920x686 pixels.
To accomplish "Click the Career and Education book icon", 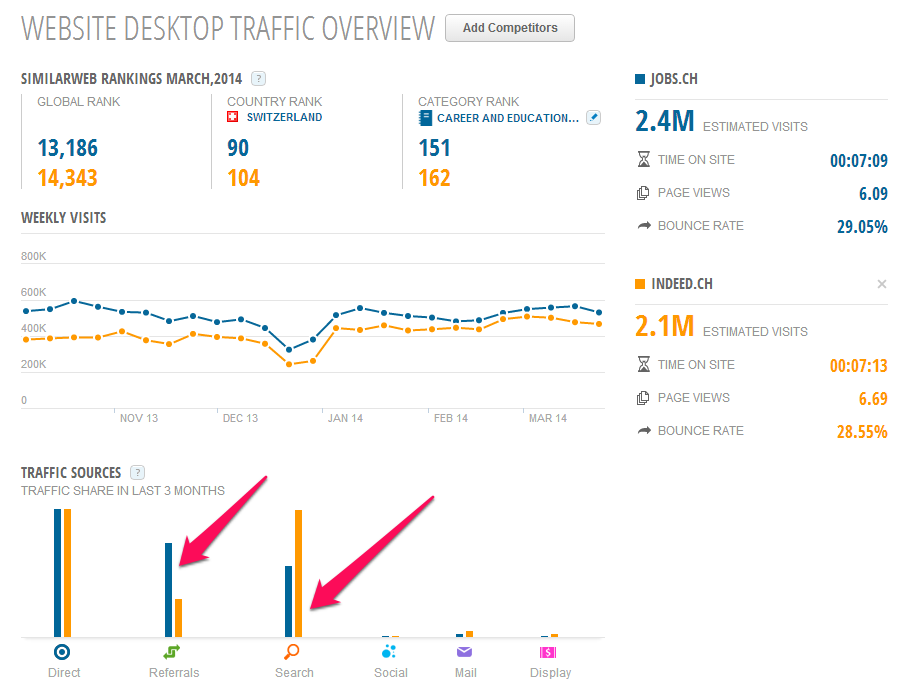I will pos(425,118).
